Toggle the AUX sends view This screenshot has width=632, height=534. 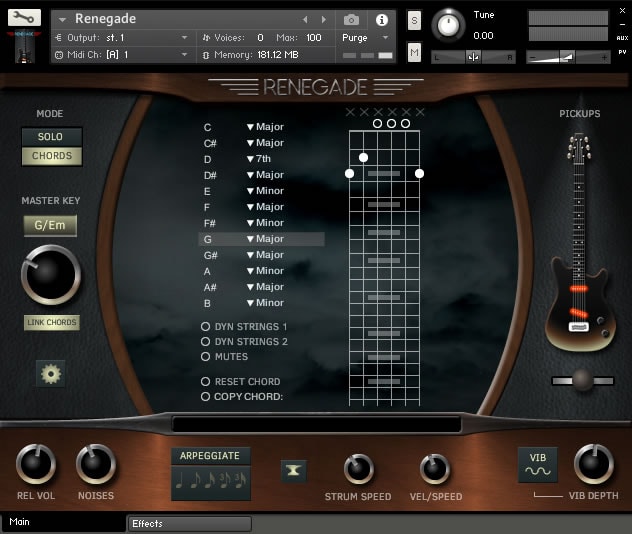622,38
